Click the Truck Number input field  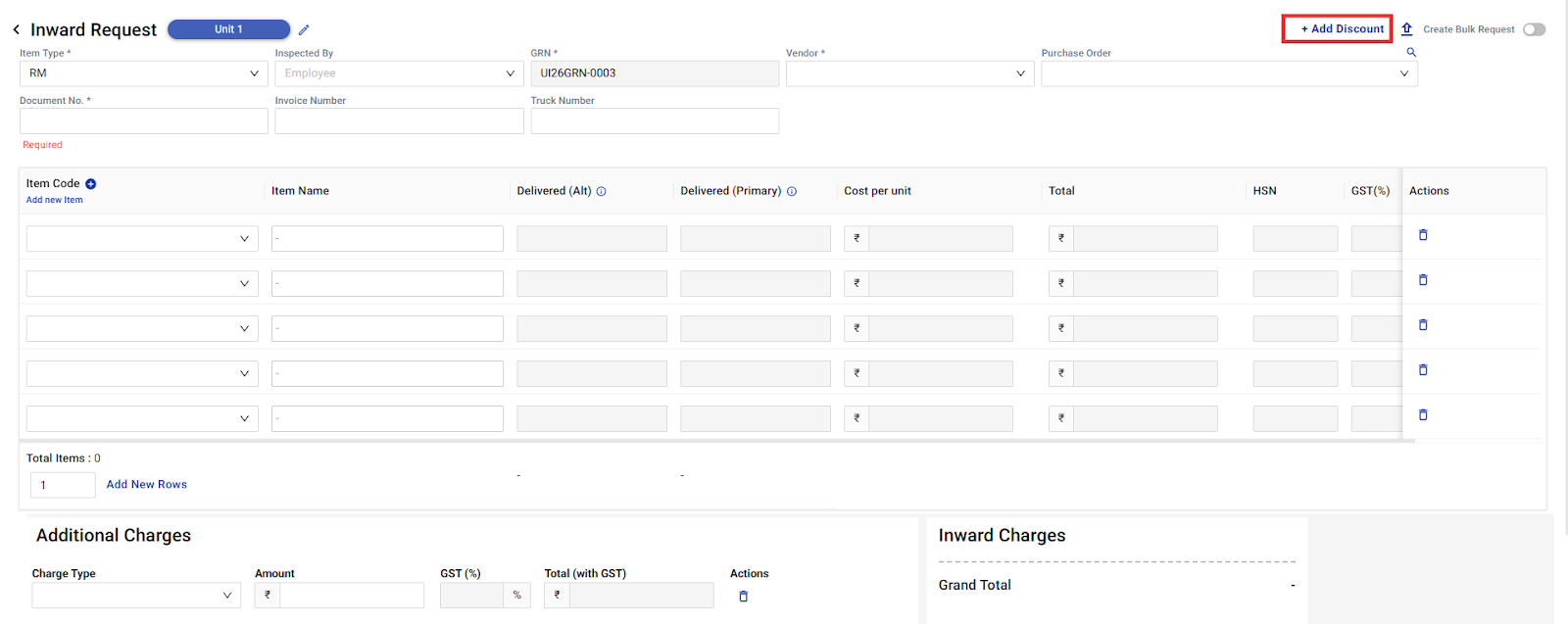(x=655, y=120)
